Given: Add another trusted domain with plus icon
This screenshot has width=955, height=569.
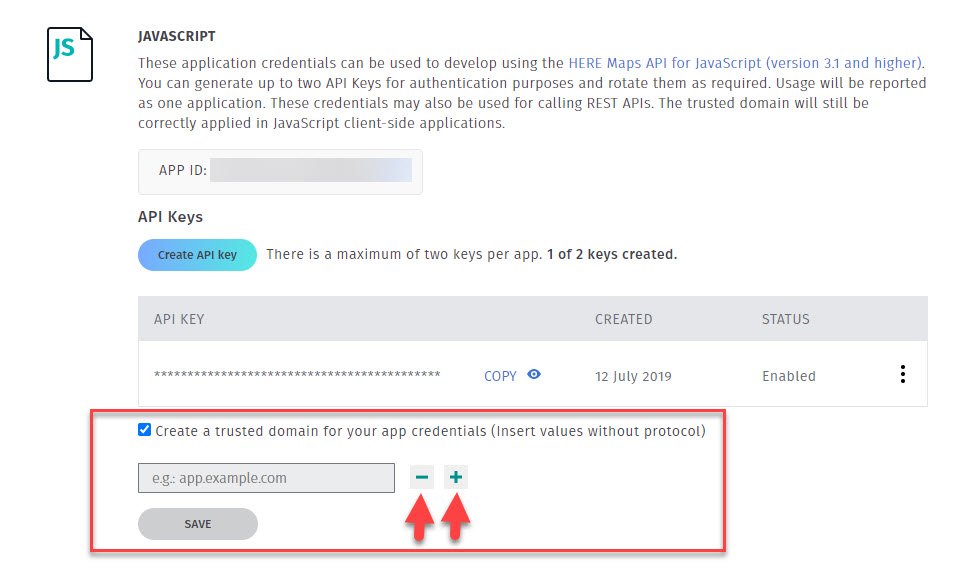Looking at the screenshot, I should click(456, 477).
